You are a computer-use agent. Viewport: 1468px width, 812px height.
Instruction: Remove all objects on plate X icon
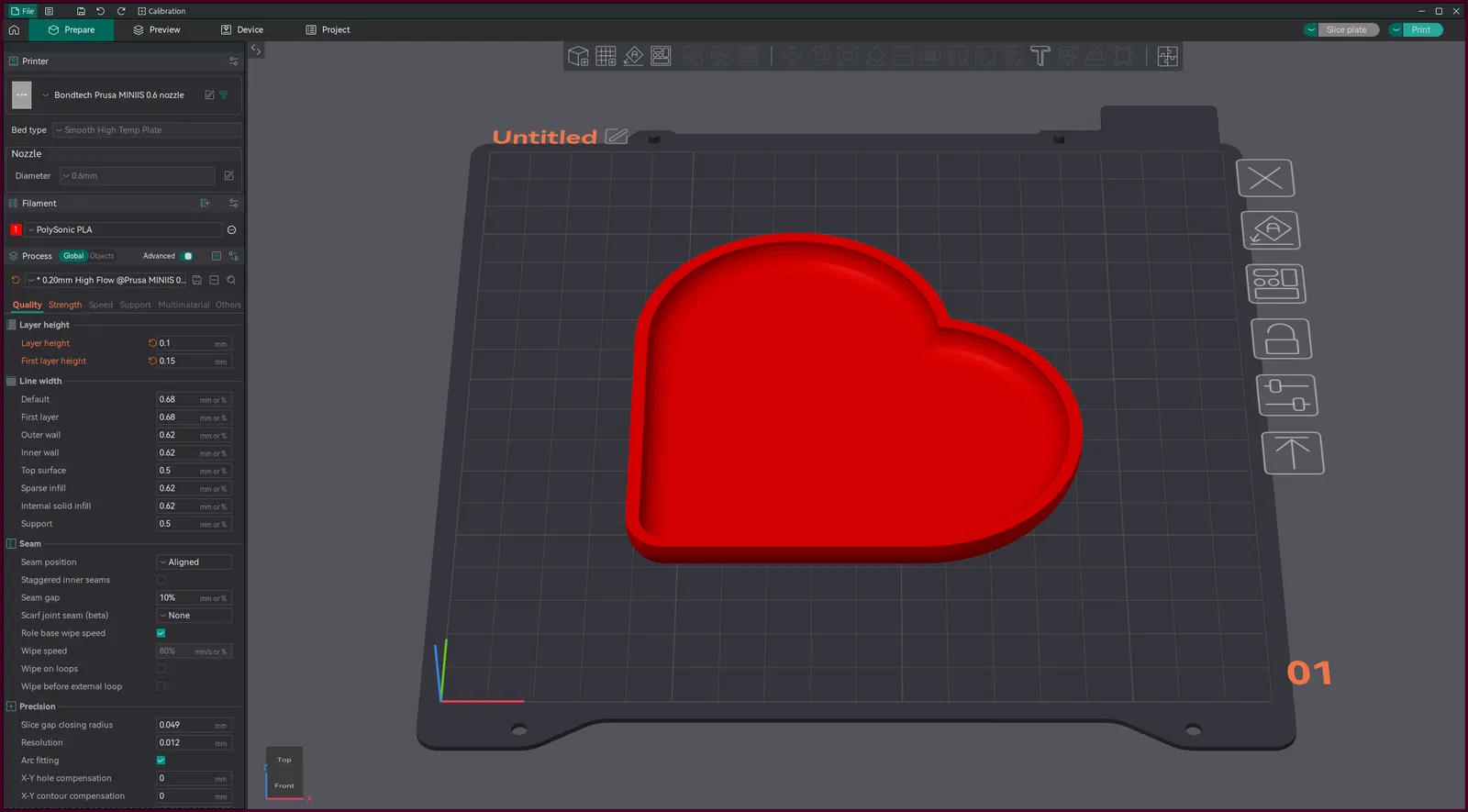tap(1265, 178)
